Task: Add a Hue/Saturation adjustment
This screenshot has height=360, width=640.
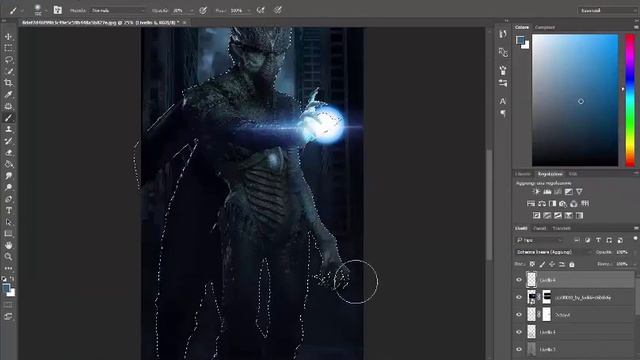Action: 531,203
